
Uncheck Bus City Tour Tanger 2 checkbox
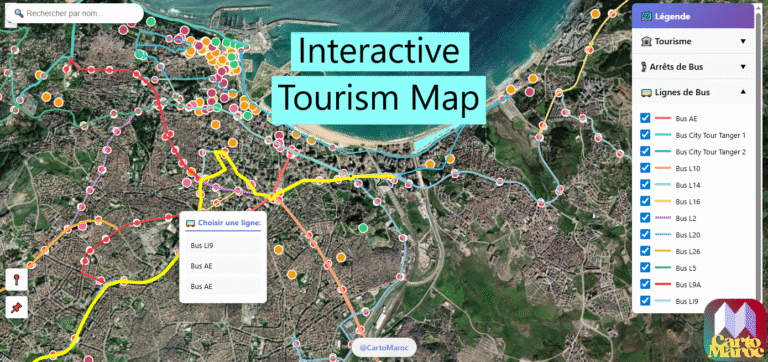tap(645, 151)
